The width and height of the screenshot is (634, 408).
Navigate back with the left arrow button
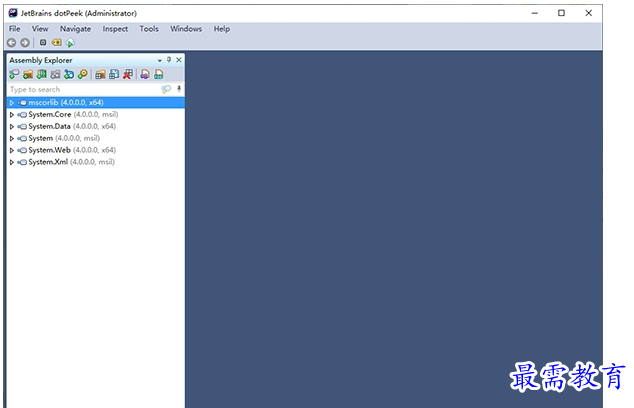(x=12, y=42)
